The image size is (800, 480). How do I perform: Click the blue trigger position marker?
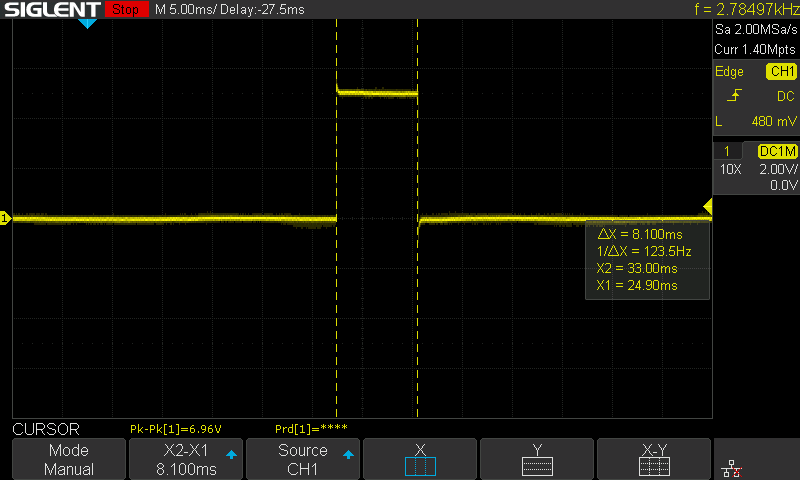(x=87, y=22)
